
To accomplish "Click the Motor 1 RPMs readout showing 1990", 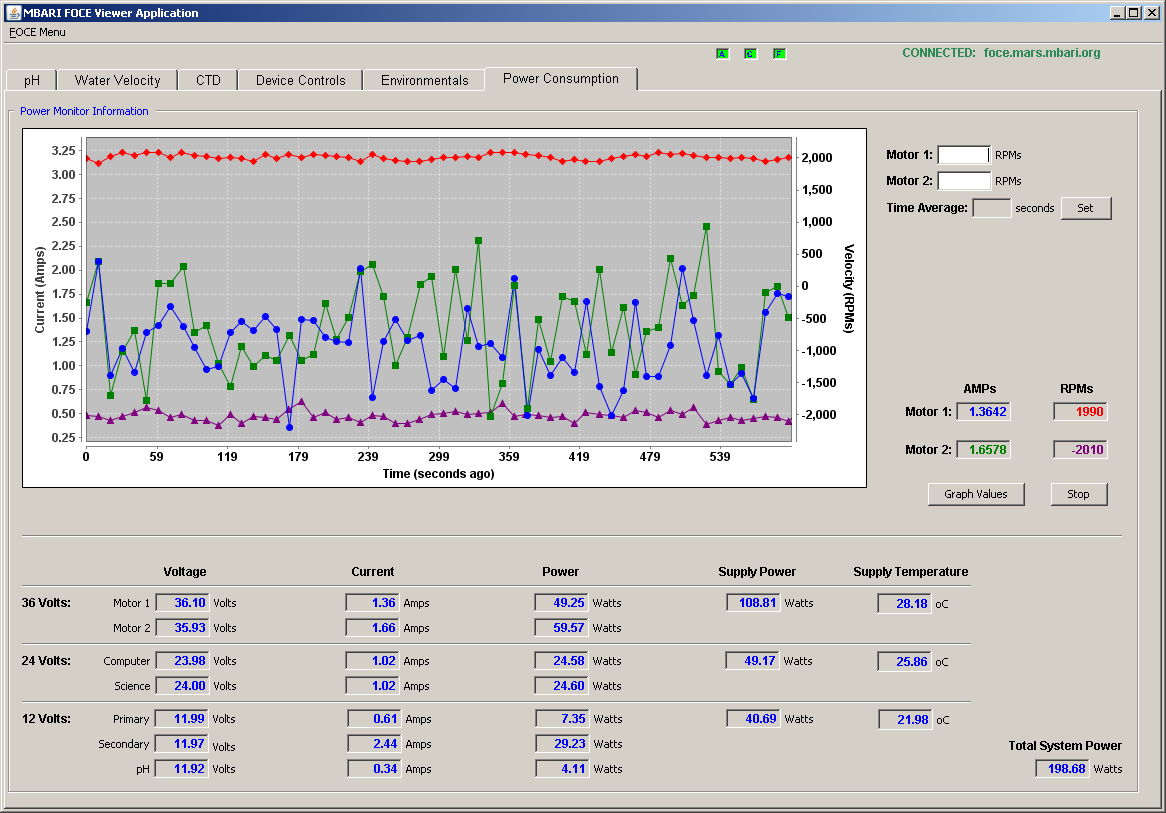I will [x=1080, y=411].
